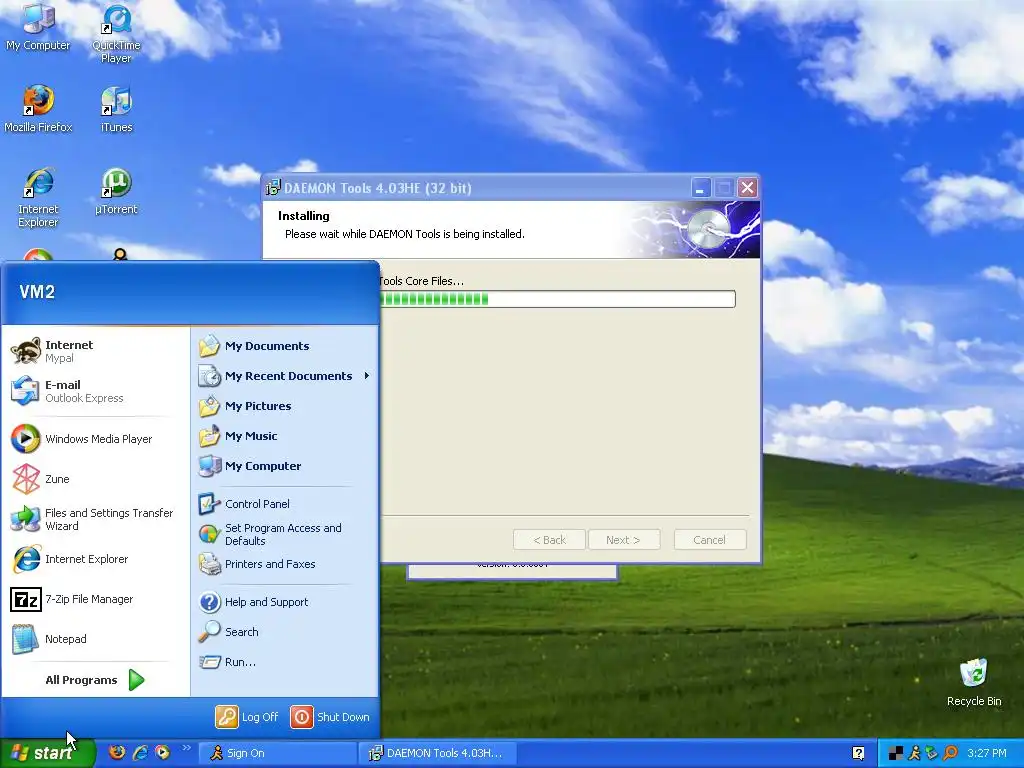
Task: Launch Internet Explorer from Start menu list
Action: pyautogui.click(x=96, y=559)
